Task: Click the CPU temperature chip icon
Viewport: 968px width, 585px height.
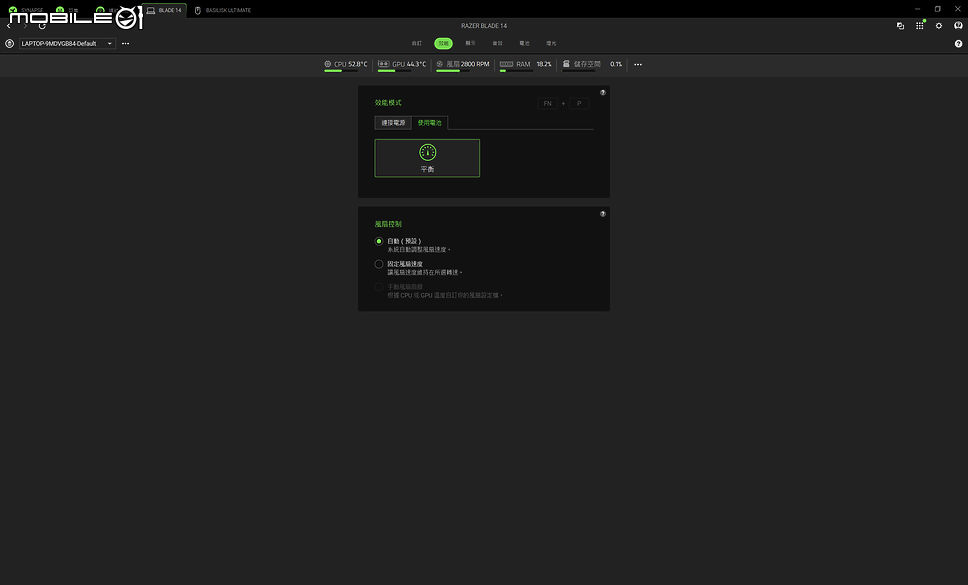Action: pos(328,64)
